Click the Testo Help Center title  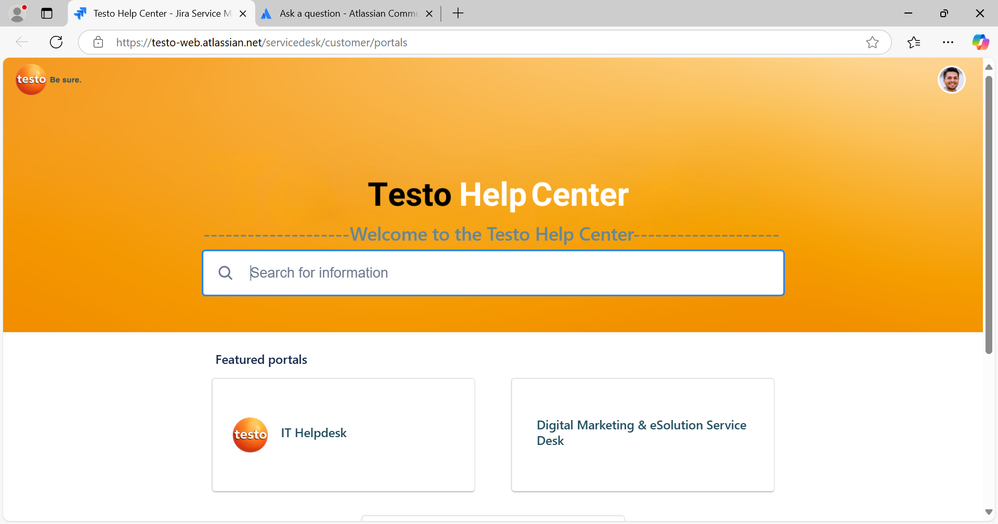[498, 194]
